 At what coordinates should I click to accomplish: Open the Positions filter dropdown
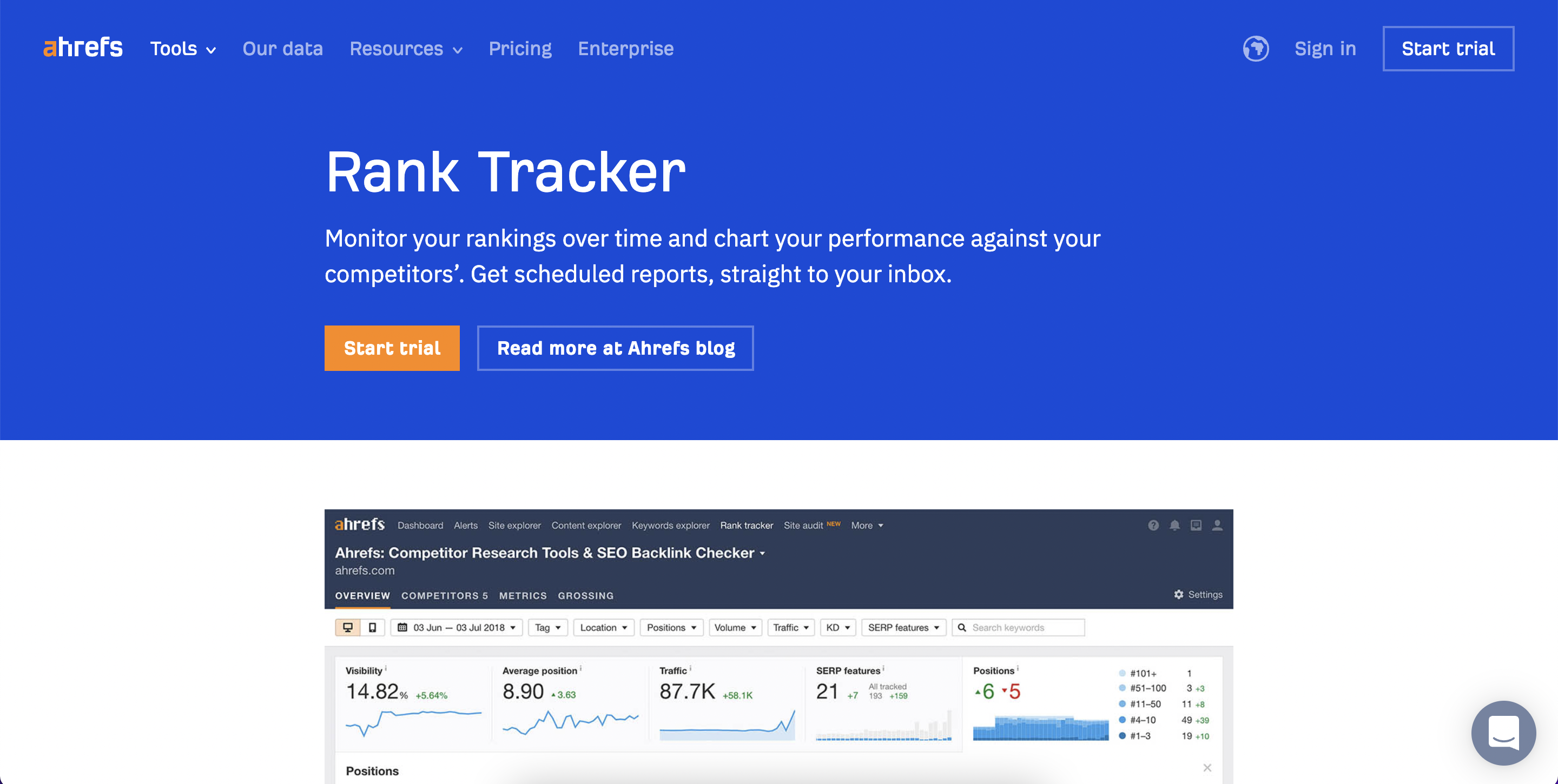pyautogui.click(x=671, y=627)
